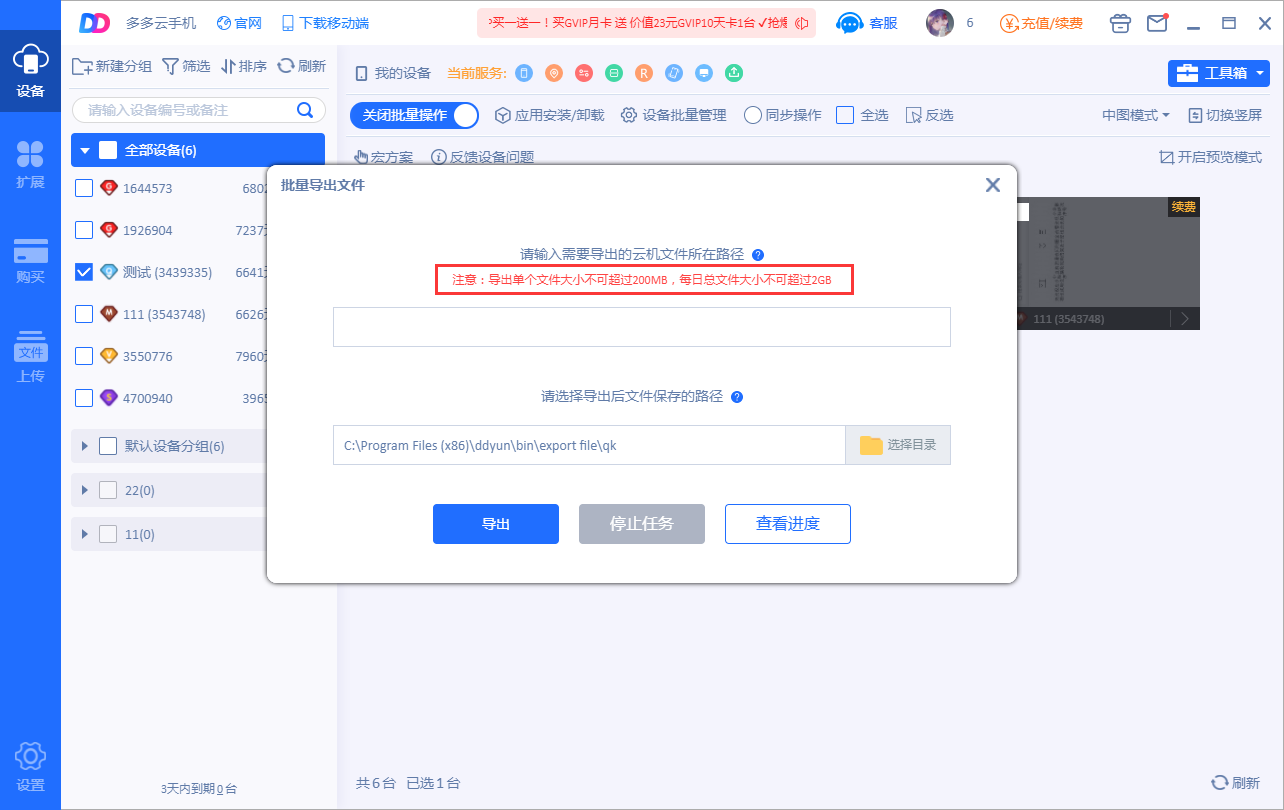The image size is (1284, 810).
Task: Check the device 1926904 checkbox
Action: coord(84,230)
